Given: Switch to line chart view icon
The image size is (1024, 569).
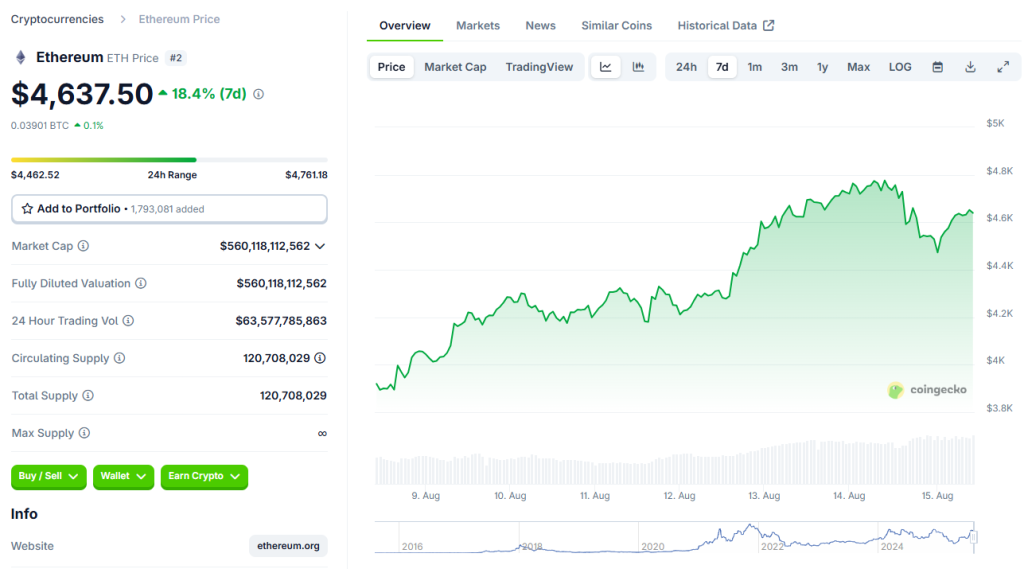Looking at the screenshot, I should coord(605,67).
